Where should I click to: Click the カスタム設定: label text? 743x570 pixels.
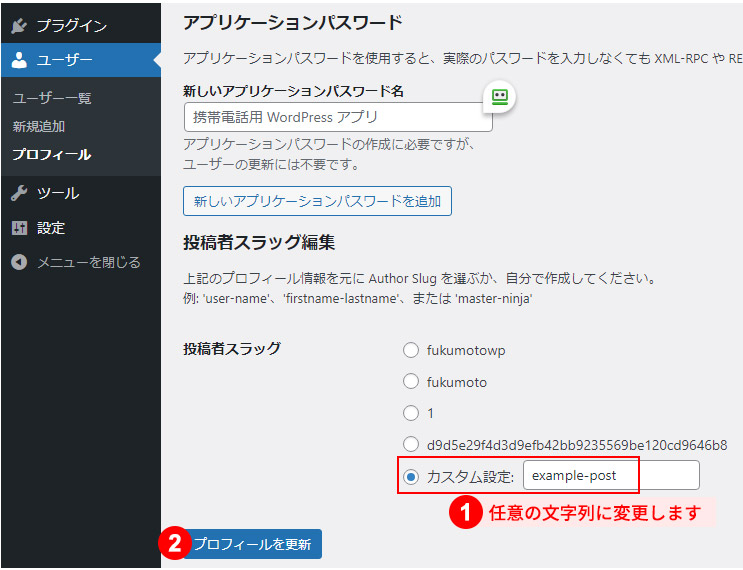(x=471, y=476)
